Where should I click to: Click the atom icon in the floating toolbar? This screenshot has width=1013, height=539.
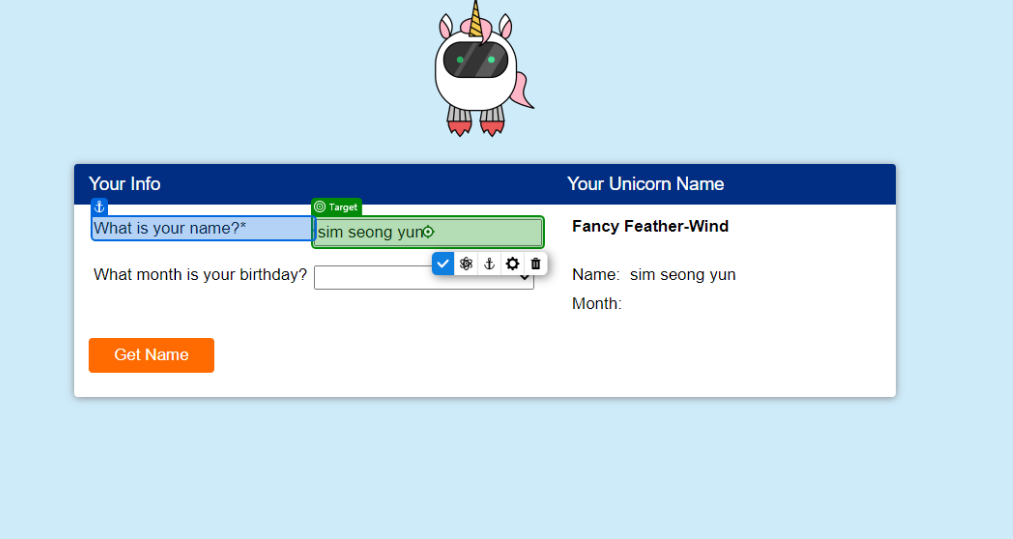pyautogui.click(x=466, y=264)
